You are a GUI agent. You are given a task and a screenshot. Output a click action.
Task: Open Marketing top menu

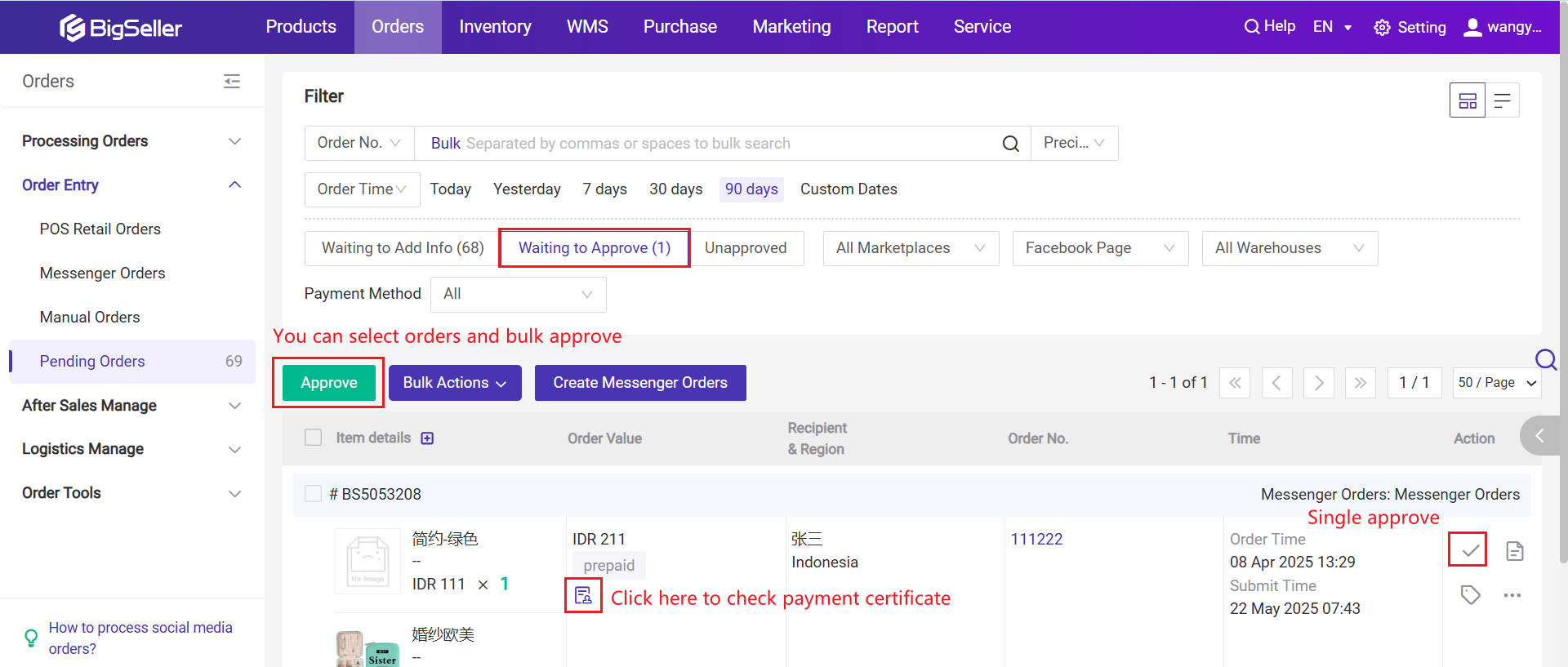point(791,27)
